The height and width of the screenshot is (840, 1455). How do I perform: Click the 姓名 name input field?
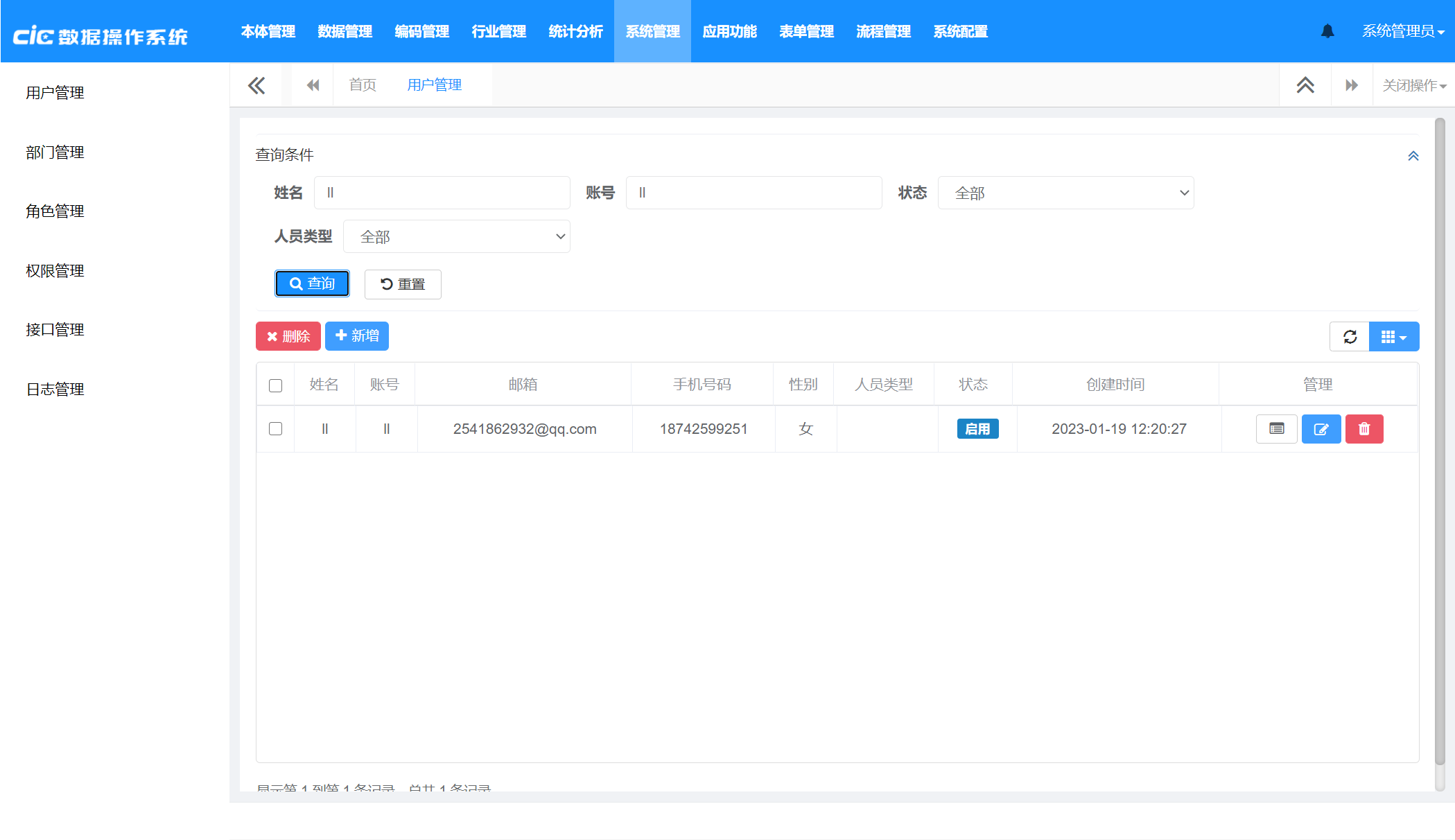(x=442, y=193)
